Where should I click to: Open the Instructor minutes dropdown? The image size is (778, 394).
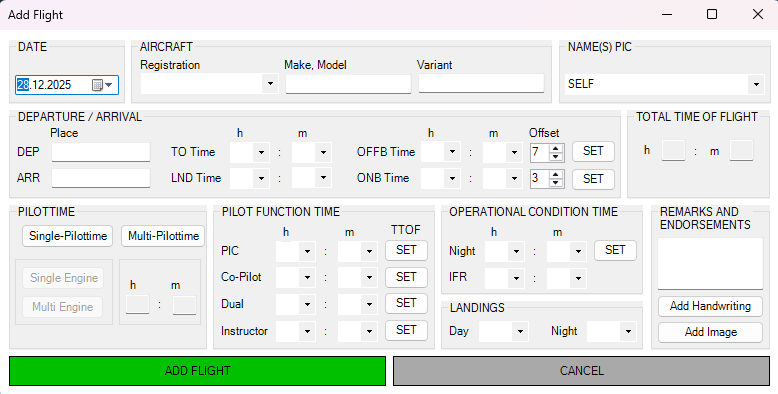pos(369,331)
